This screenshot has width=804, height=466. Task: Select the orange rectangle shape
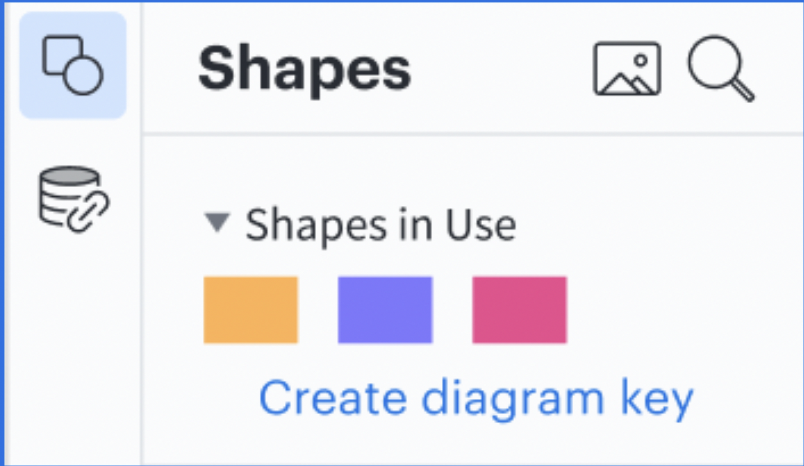point(251,310)
